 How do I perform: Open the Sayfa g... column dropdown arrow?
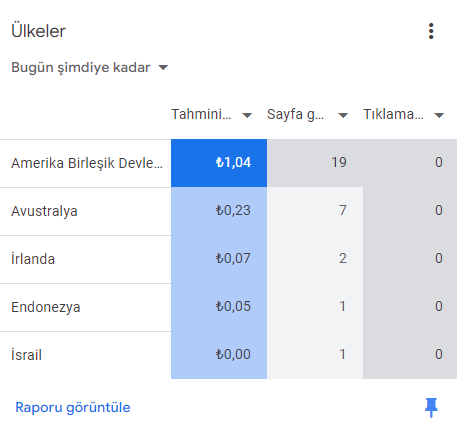(x=343, y=115)
